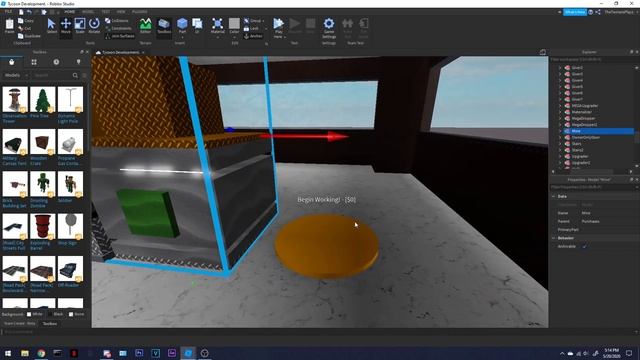Open the UI insert tool

click(x=197, y=26)
